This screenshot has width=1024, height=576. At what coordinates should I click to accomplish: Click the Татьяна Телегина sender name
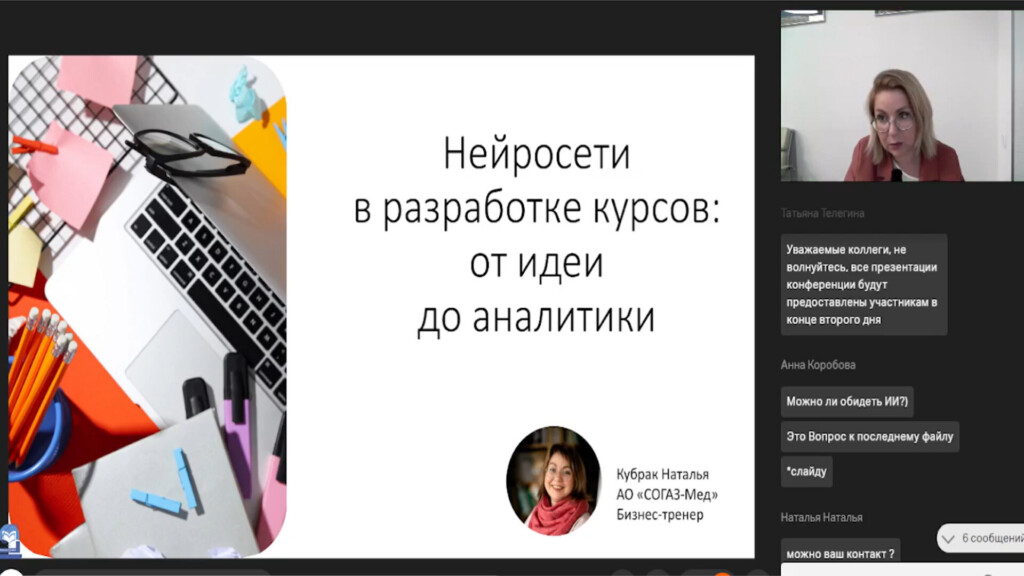click(822, 214)
